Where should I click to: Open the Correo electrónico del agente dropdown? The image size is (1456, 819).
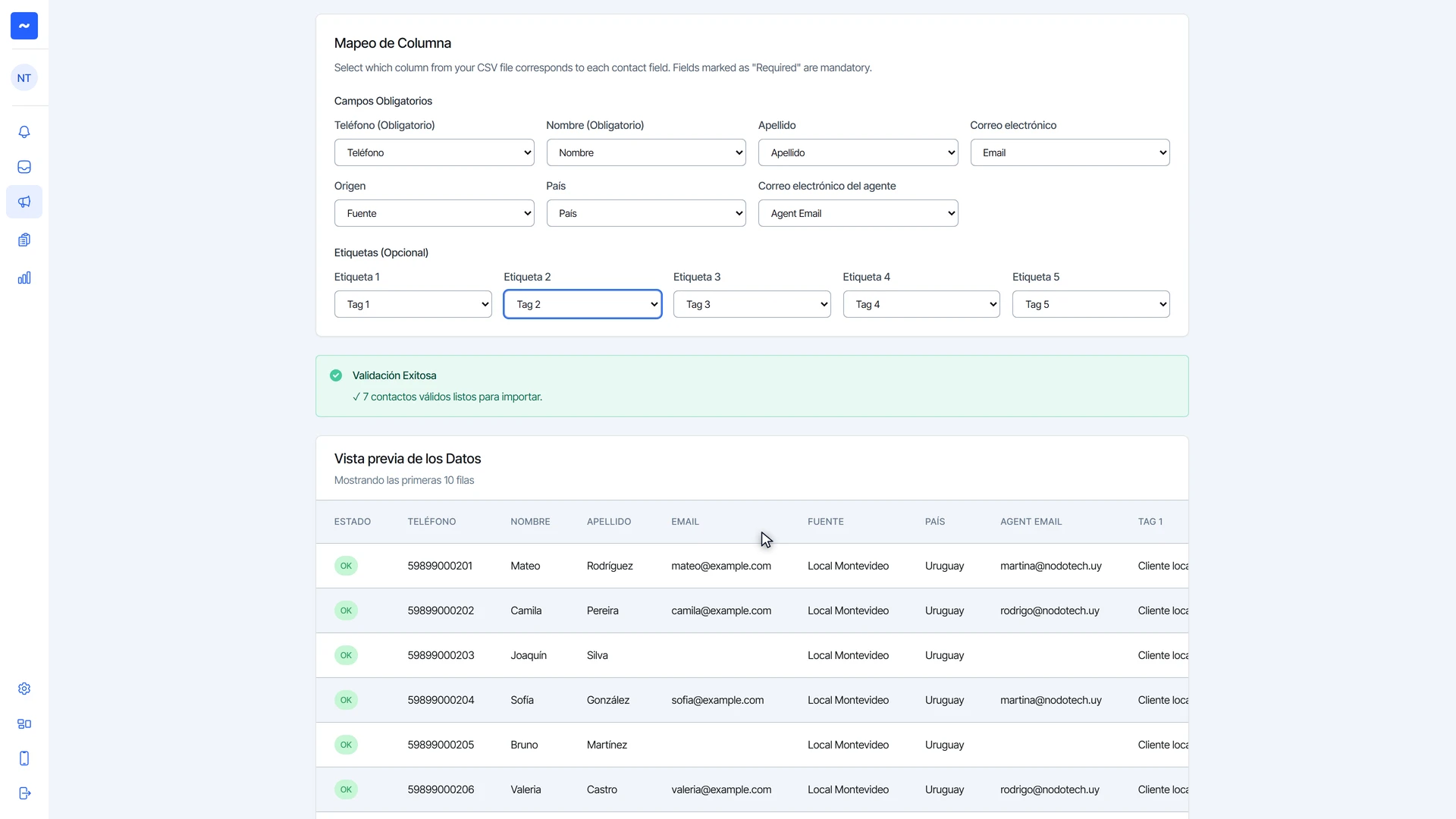pos(858,213)
